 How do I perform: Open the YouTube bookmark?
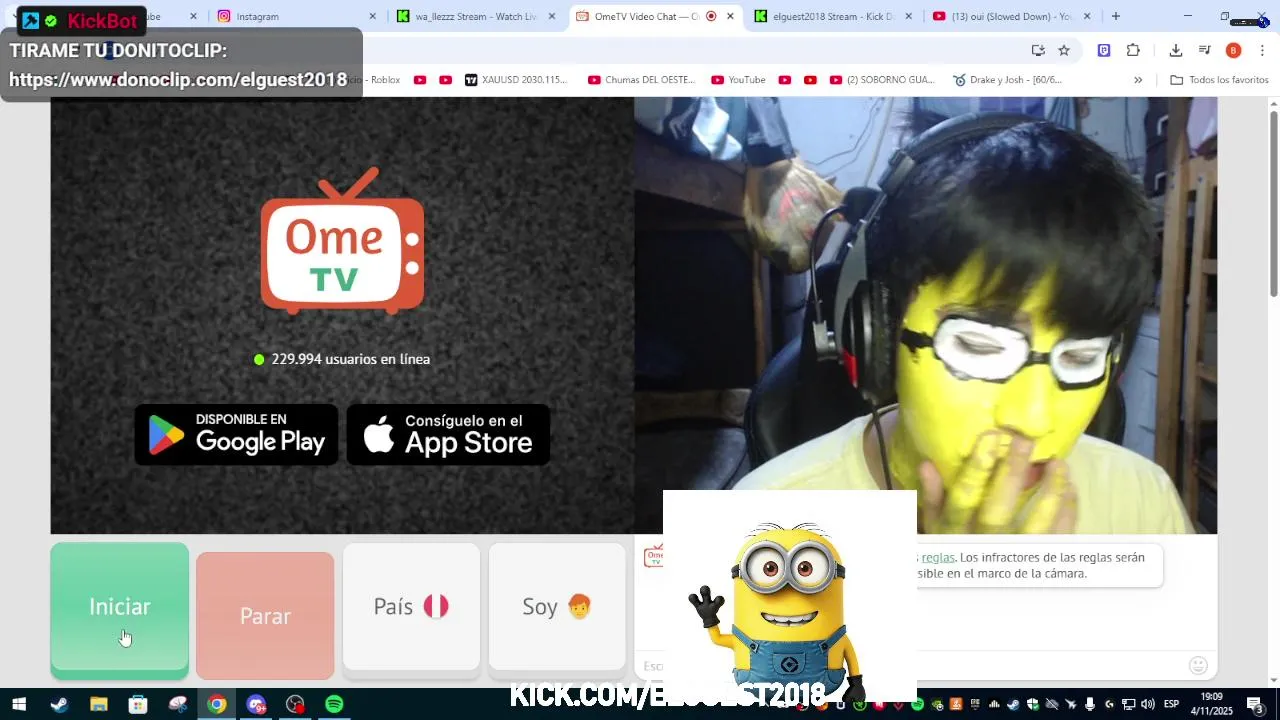pos(739,80)
